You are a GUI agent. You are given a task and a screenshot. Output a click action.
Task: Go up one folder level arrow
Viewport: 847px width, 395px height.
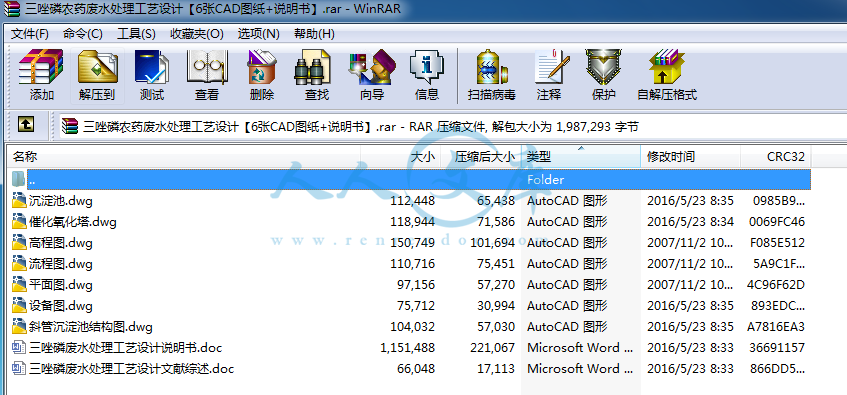pyautogui.click(x=26, y=125)
